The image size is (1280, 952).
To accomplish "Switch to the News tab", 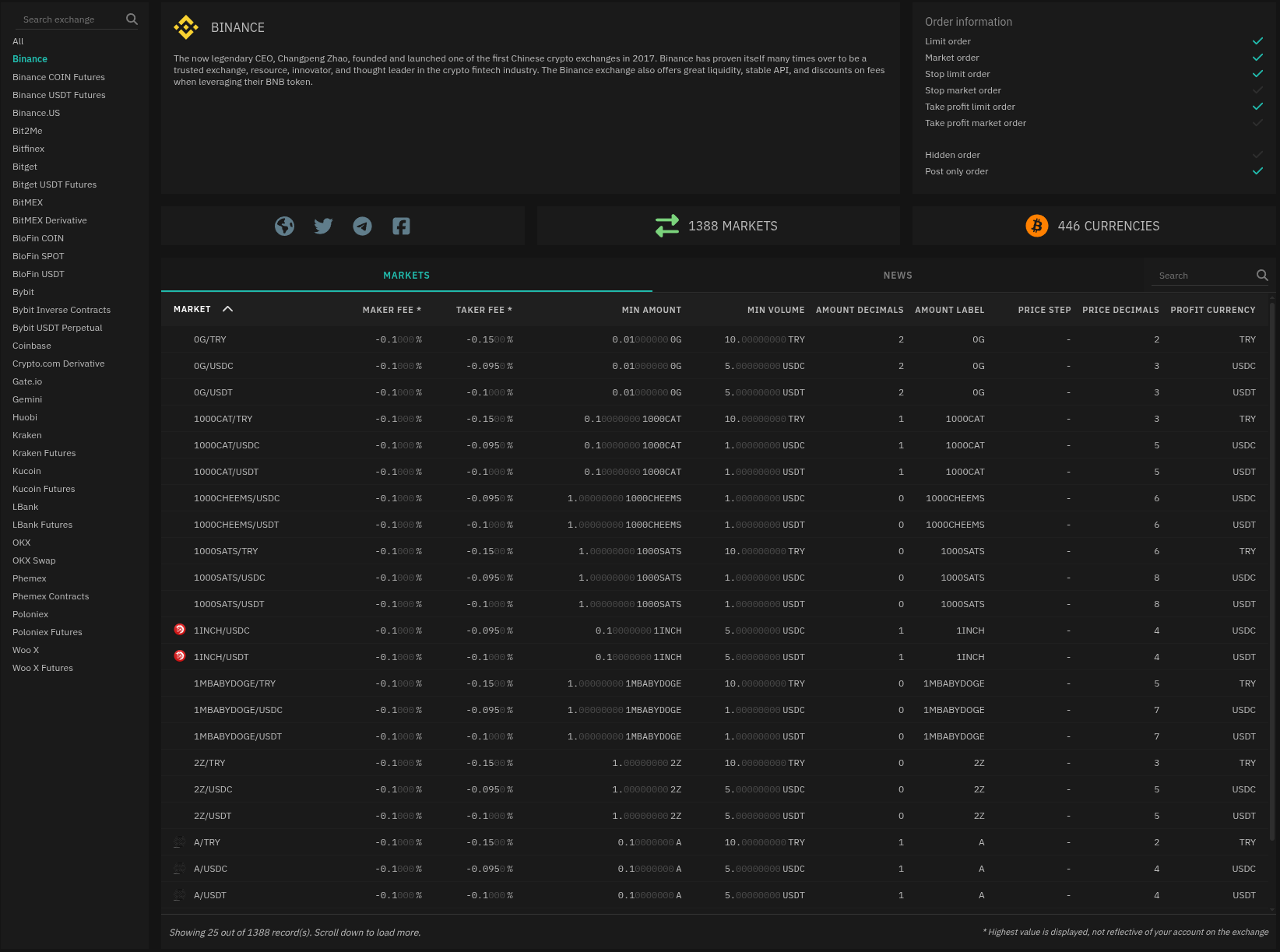I will 898,276.
